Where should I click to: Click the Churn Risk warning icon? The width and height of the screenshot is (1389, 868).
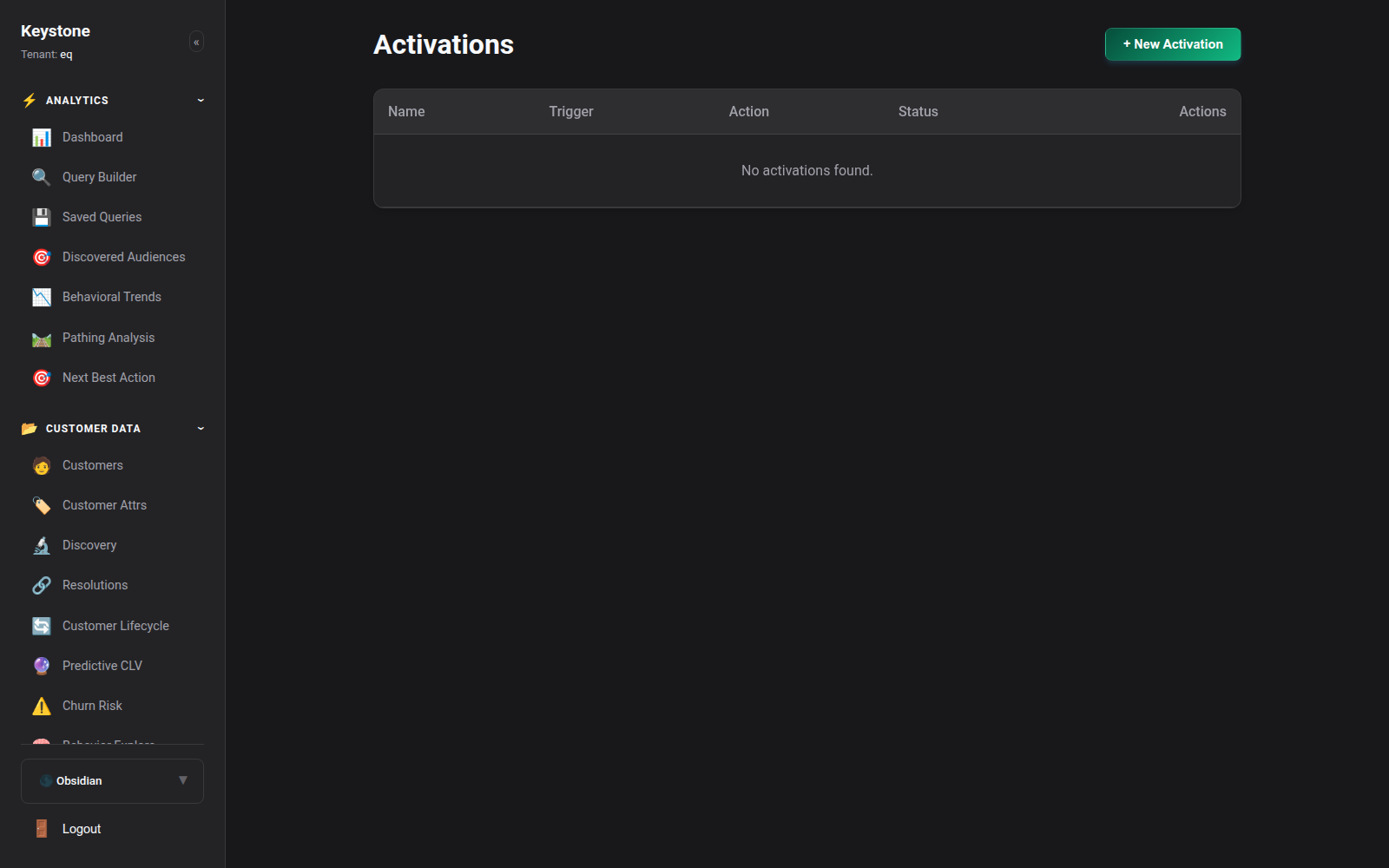pos(42,706)
